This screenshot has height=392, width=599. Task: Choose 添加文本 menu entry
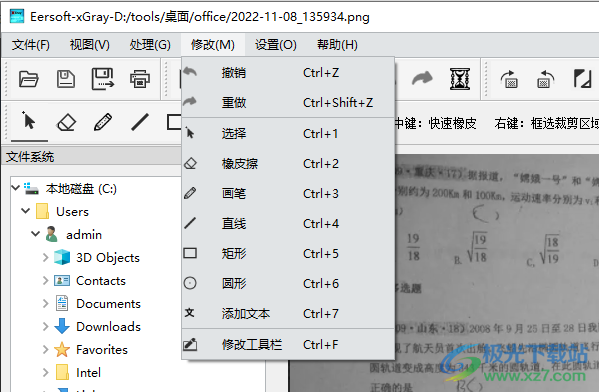[288, 313]
